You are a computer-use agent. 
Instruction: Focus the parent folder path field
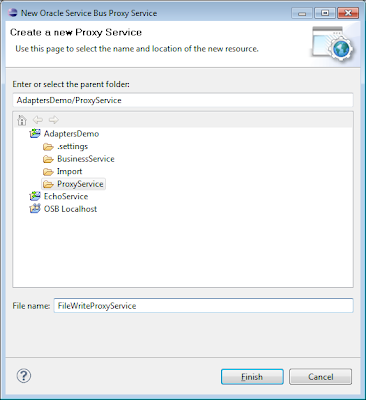pos(183,100)
